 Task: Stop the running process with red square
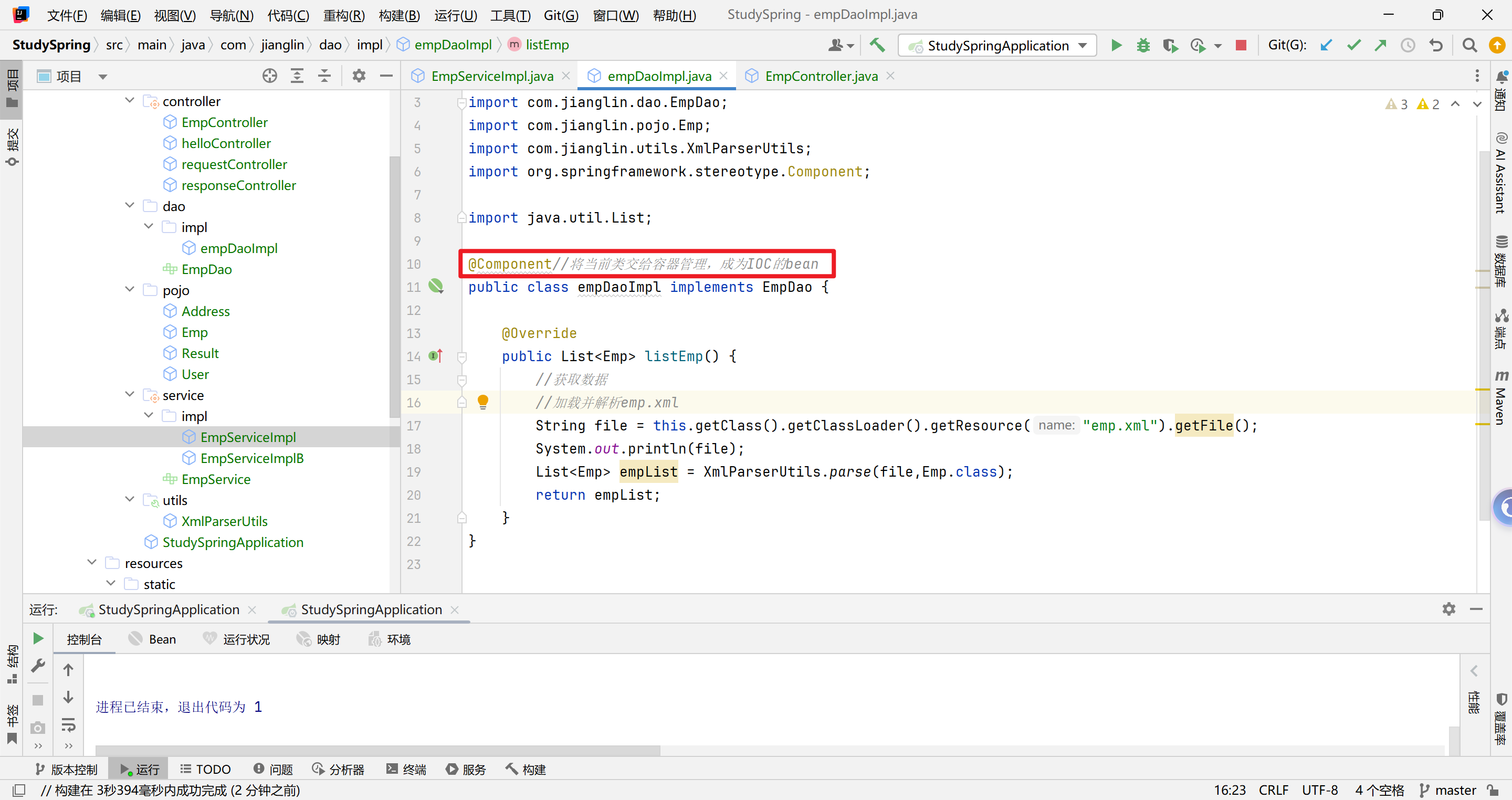click(x=1241, y=45)
